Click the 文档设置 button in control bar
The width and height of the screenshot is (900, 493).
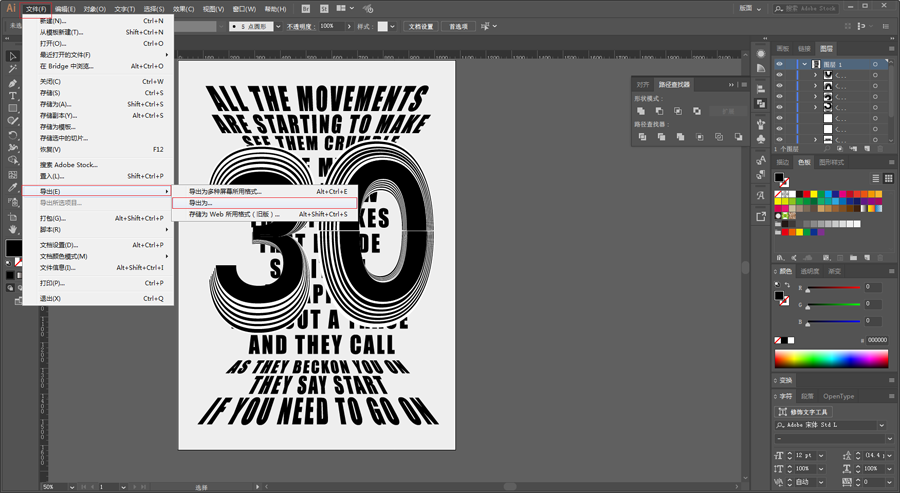tap(421, 26)
